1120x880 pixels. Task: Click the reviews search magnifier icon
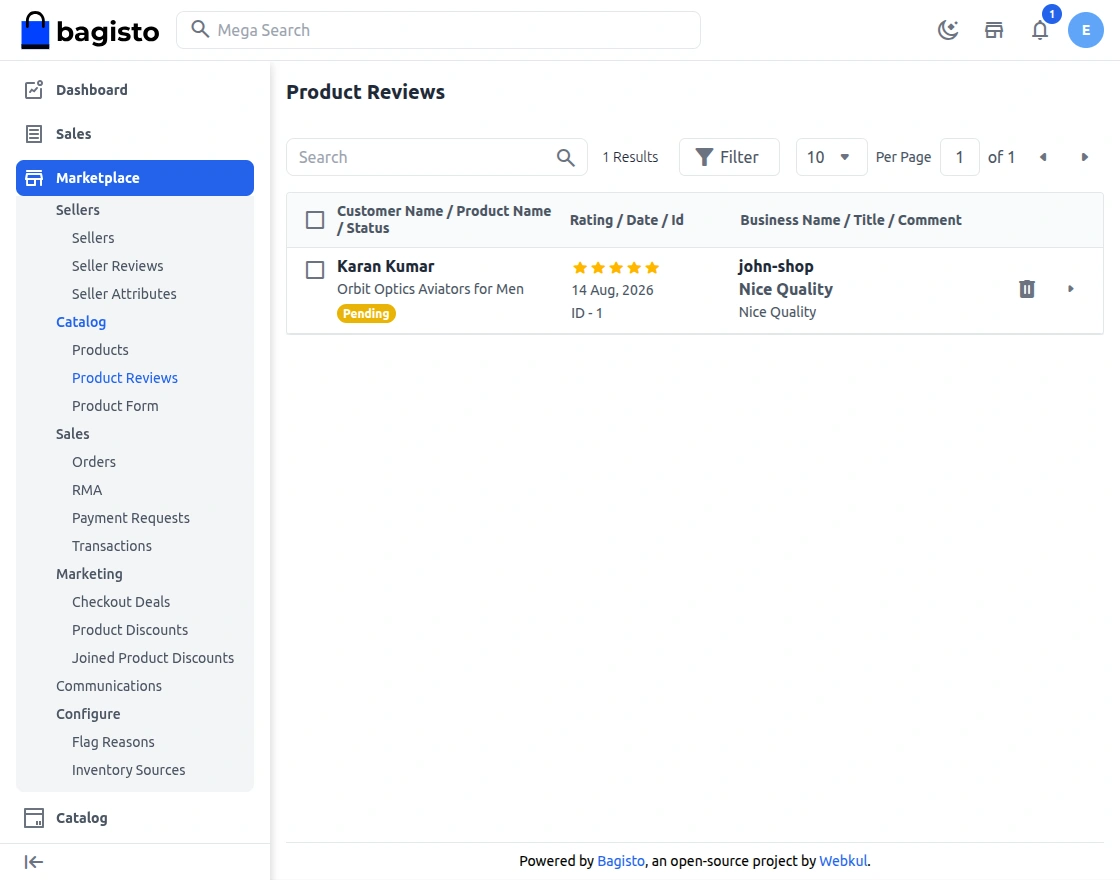(x=566, y=157)
